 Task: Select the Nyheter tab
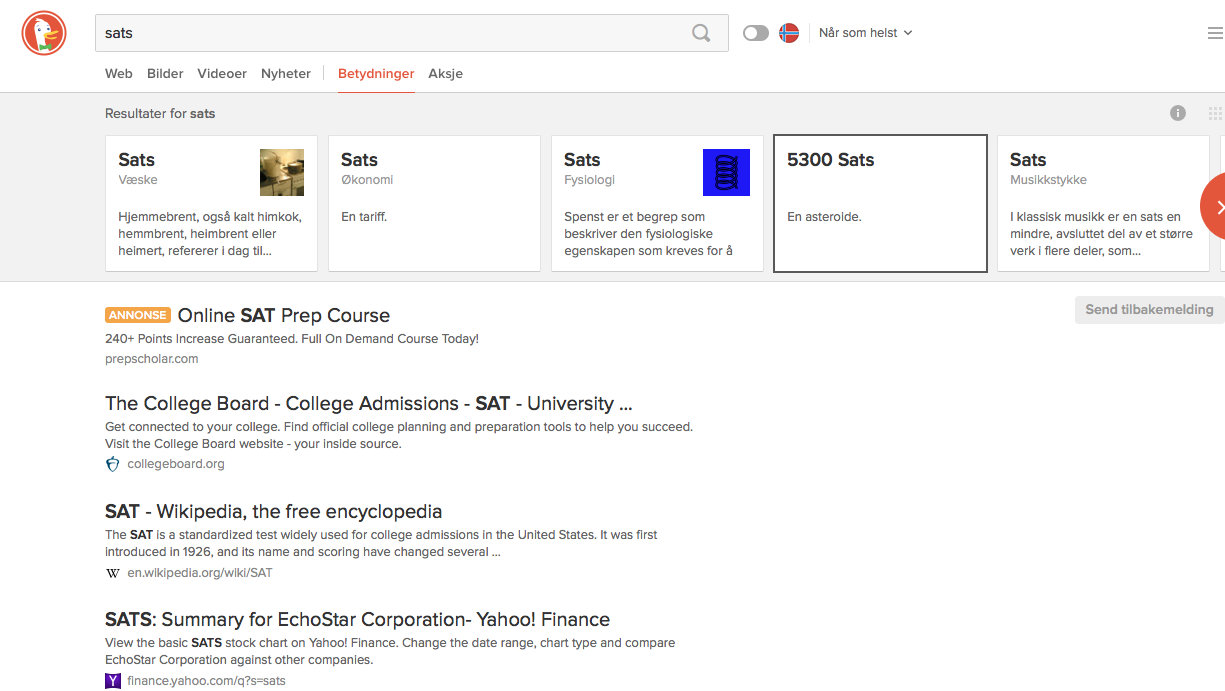click(x=286, y=73)
